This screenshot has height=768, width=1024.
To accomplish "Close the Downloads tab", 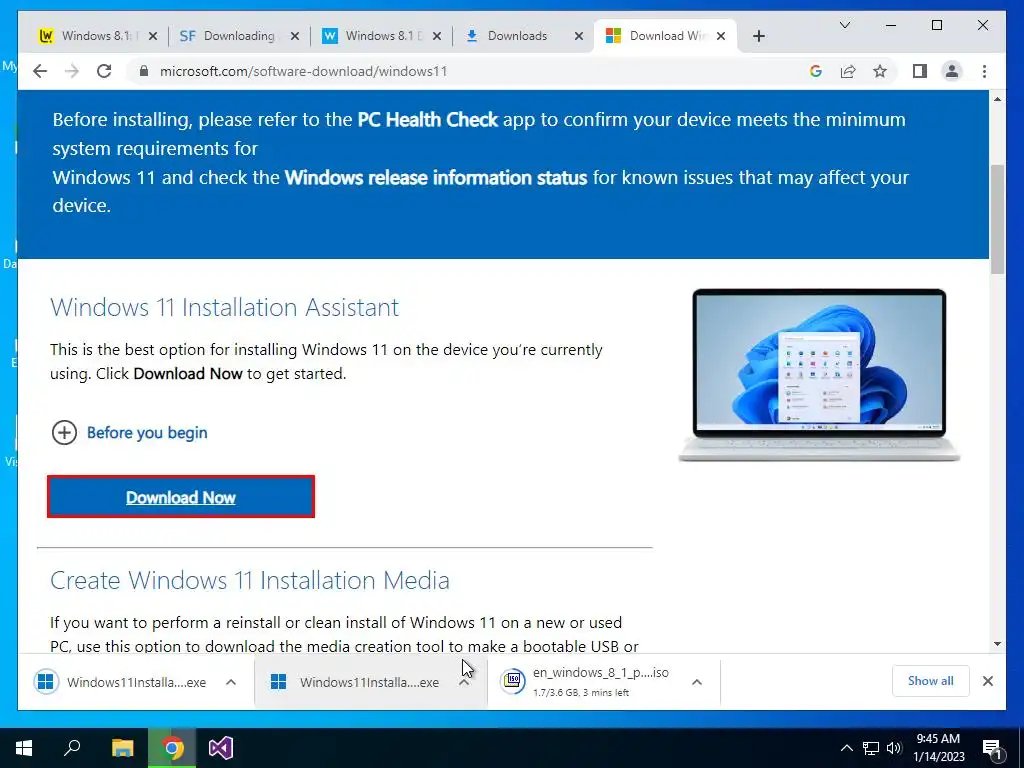I will pos(579,36).
